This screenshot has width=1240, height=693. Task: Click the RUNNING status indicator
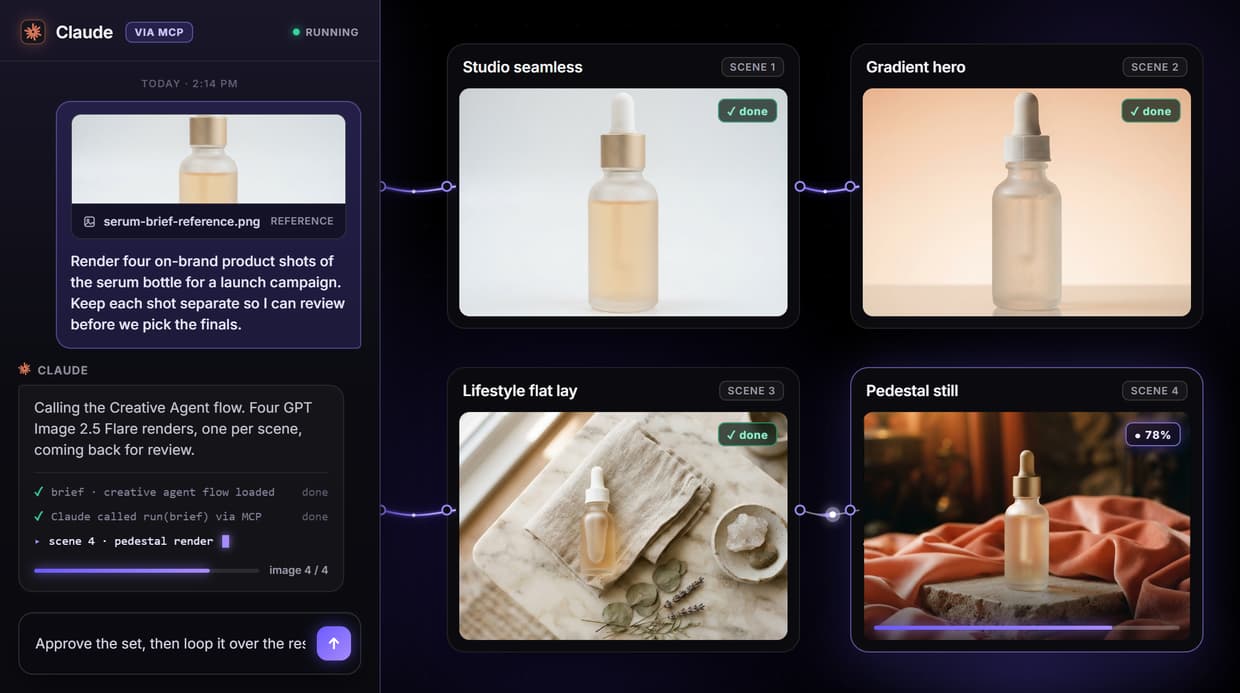[325, 32]
